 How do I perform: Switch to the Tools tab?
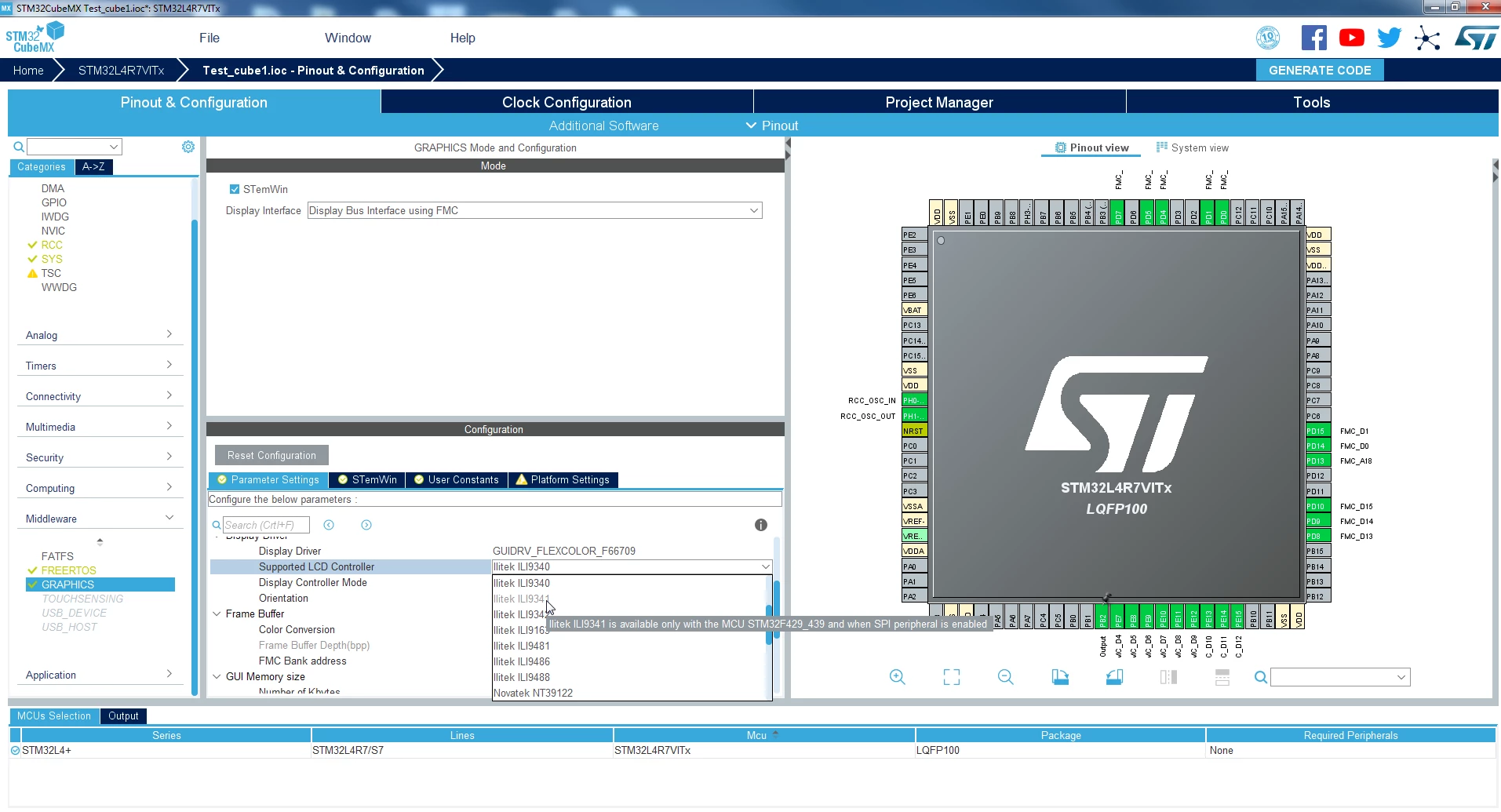pos(1312,102)
